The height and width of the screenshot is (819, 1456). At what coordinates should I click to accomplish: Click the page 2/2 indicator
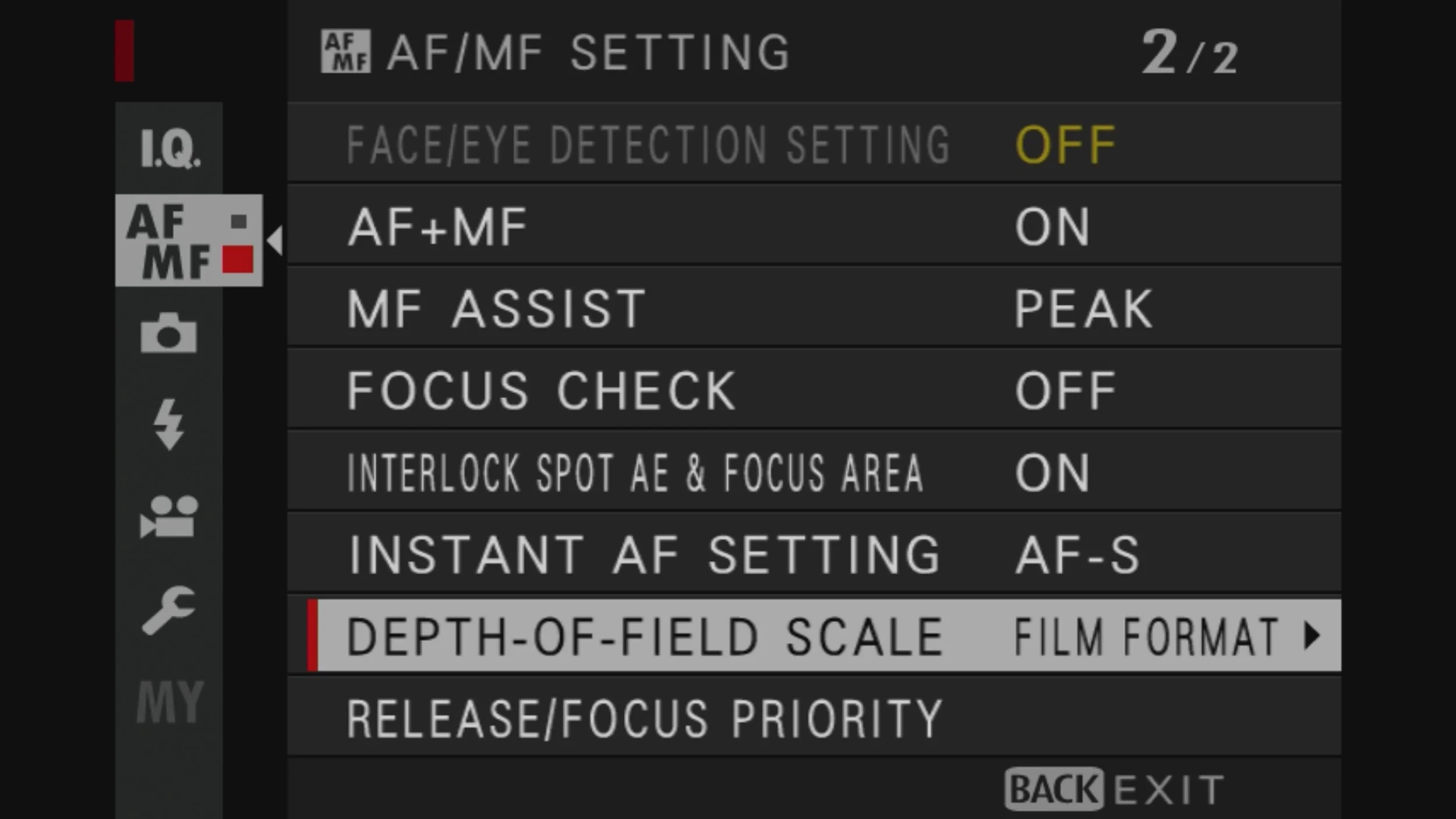click(x=1189, y=53)
